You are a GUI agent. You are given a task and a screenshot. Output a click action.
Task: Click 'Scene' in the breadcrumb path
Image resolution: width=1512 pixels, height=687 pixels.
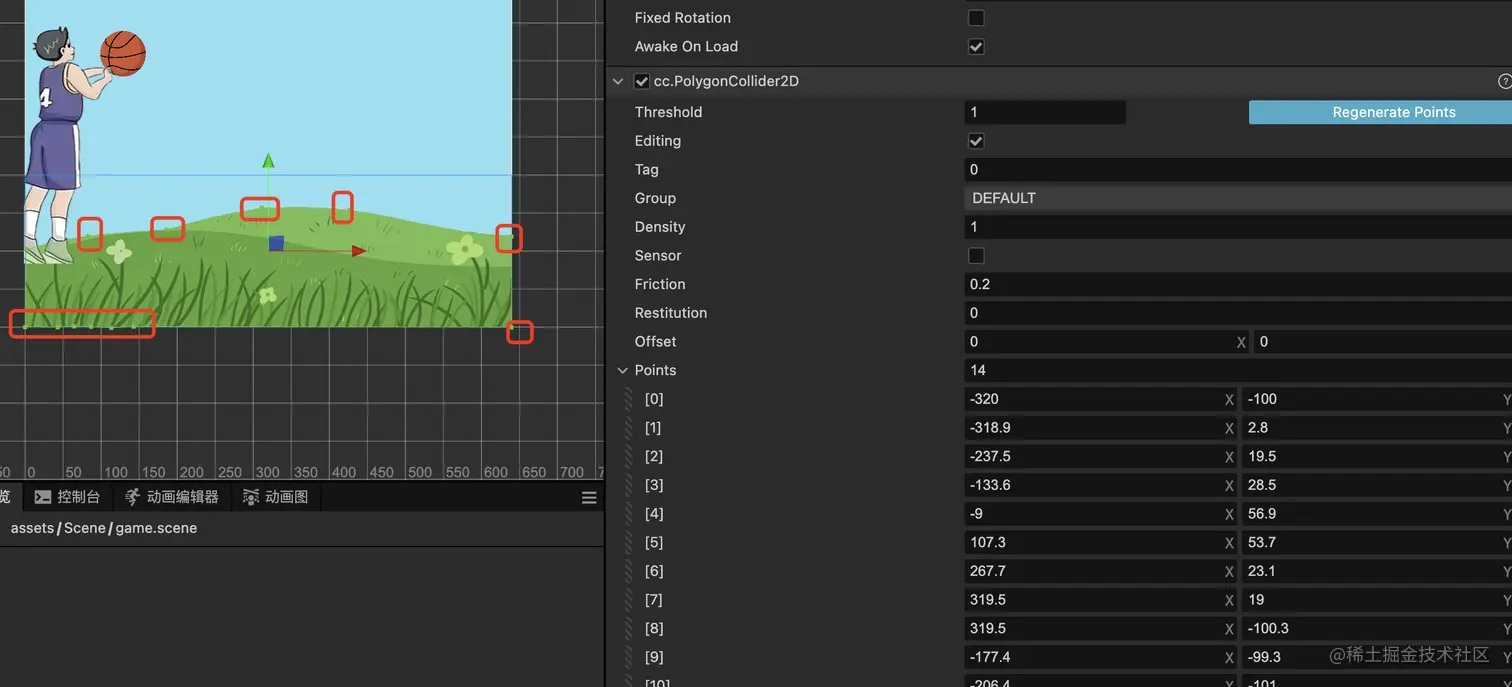[84, 528]
